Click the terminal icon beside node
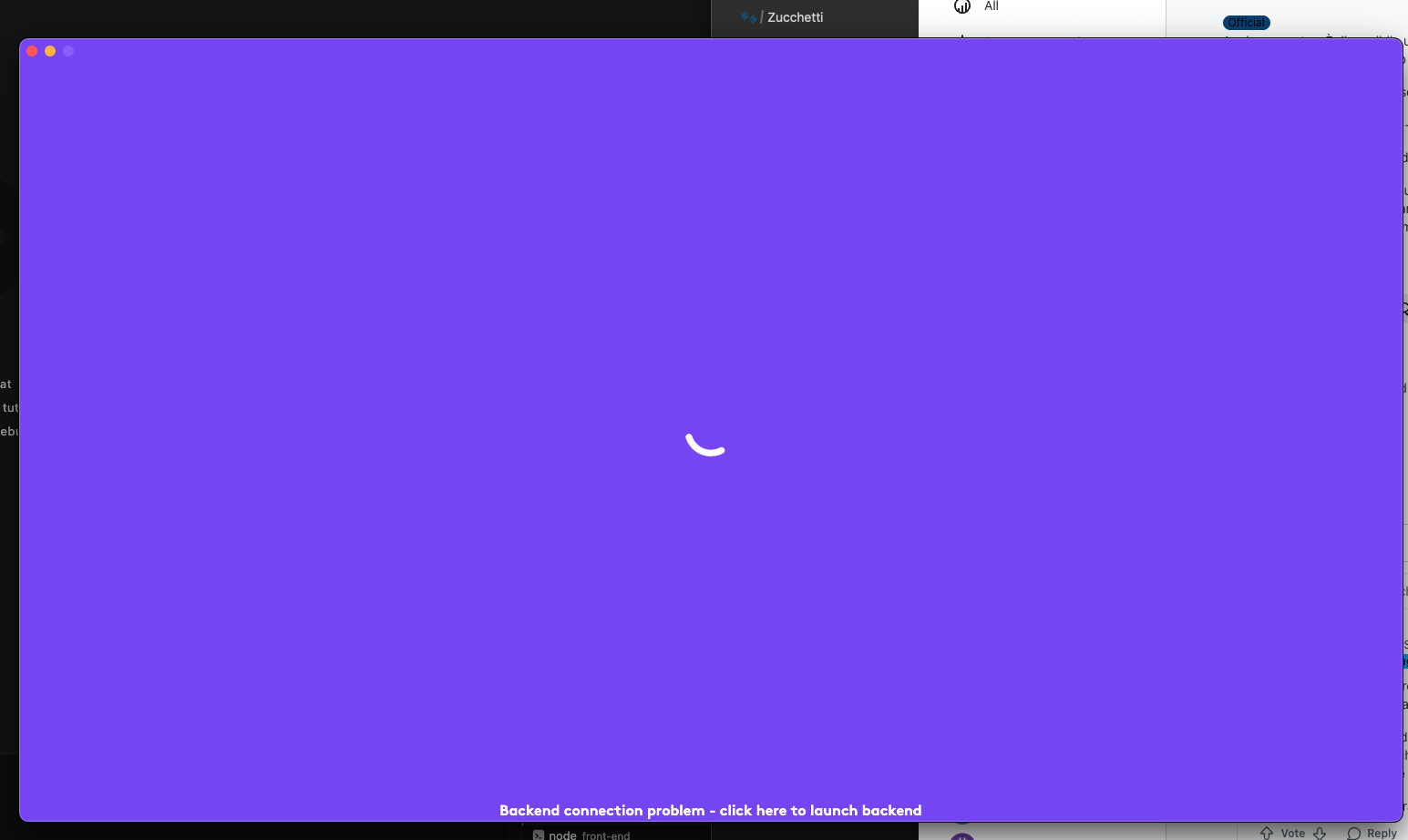1408x840 pixels. pyautogui.click(x=539, y=835)
